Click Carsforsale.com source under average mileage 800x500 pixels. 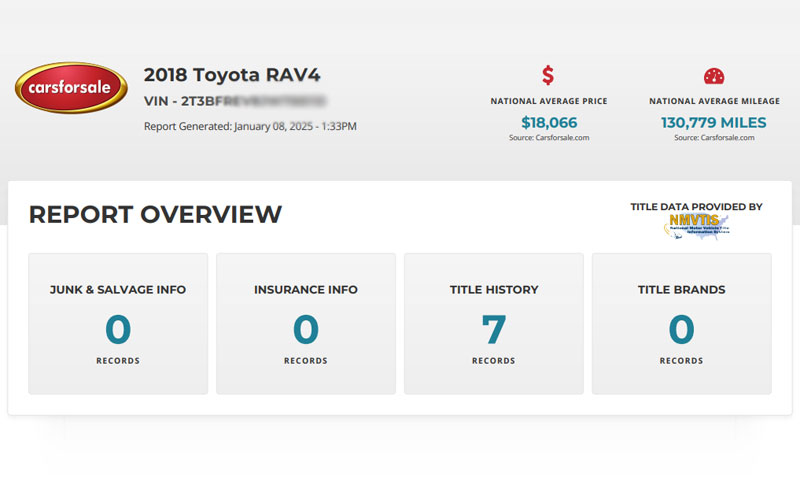coord(713,138)
